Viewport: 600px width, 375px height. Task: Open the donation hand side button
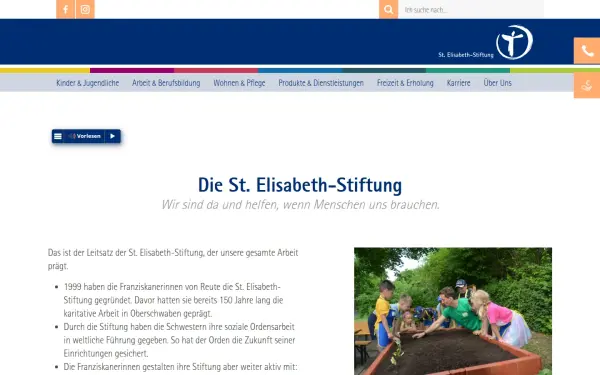(587, 85)
